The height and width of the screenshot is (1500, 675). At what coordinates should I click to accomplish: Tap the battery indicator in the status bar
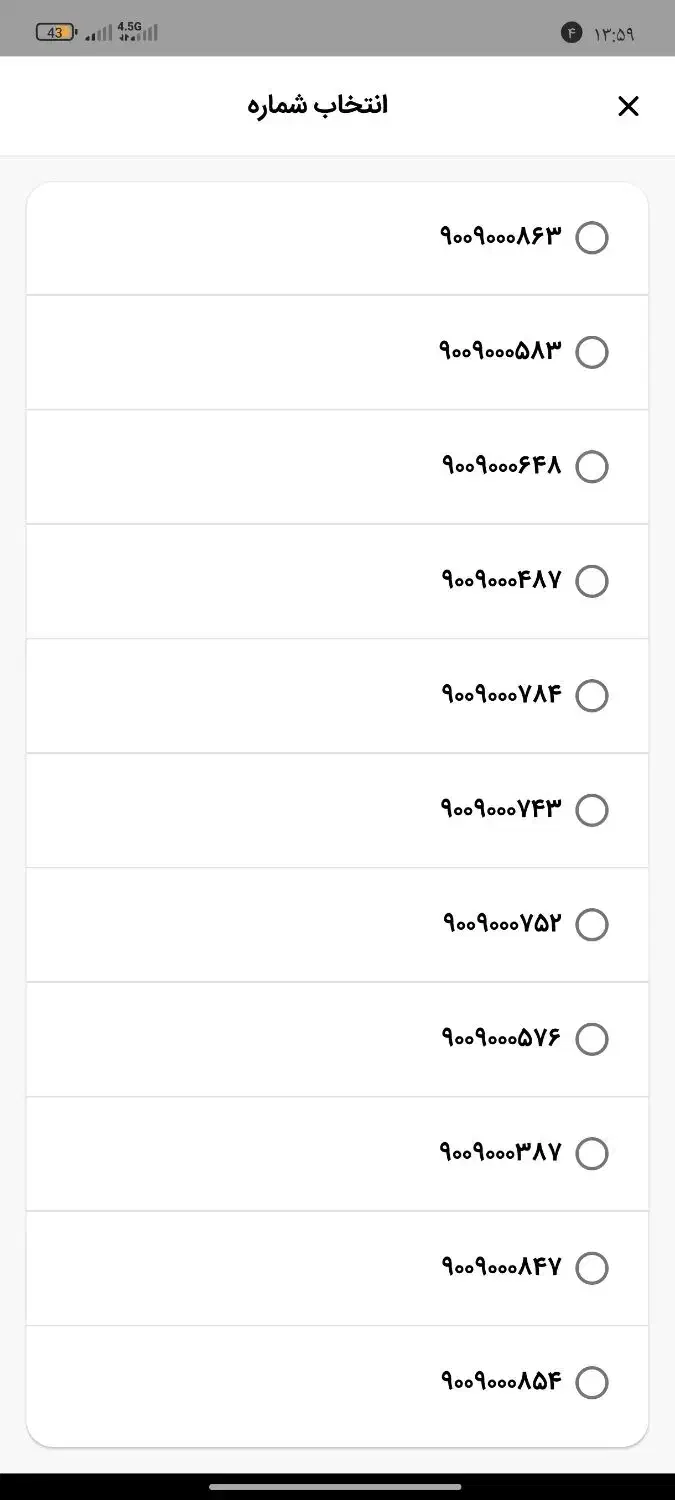click(x=55, y=31)
